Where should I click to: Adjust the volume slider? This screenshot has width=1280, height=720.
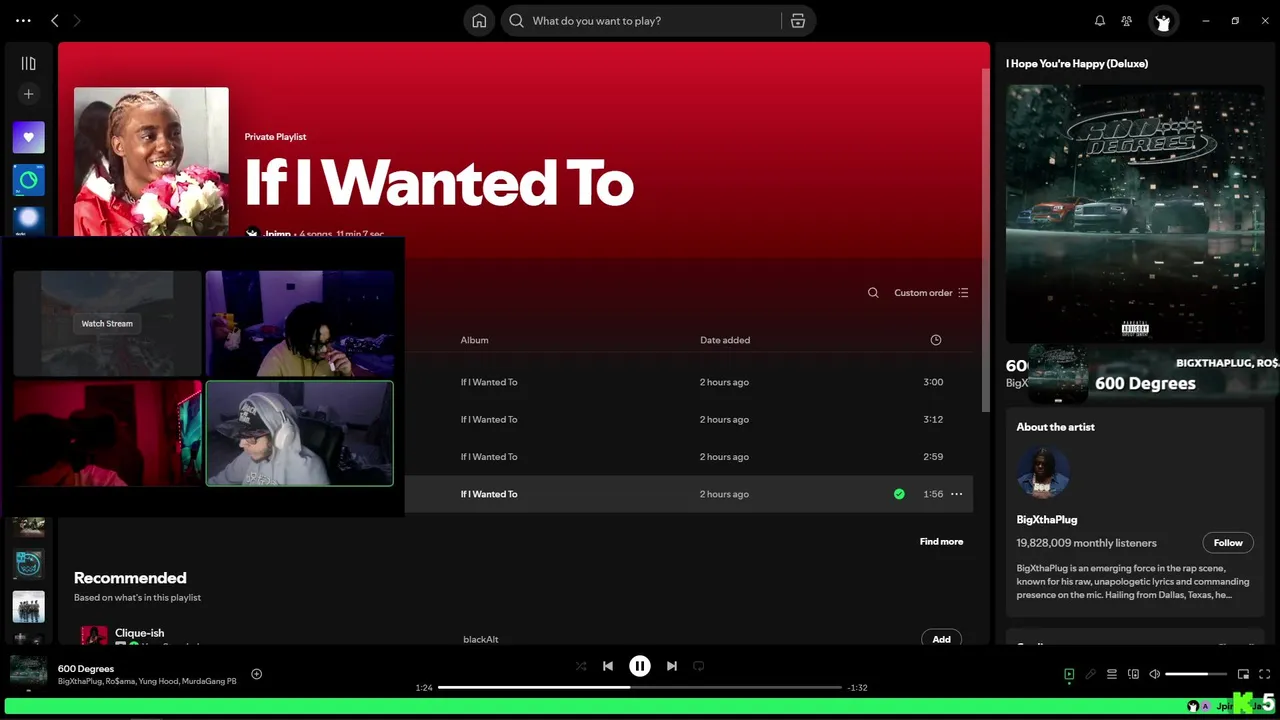[1196, 674]
